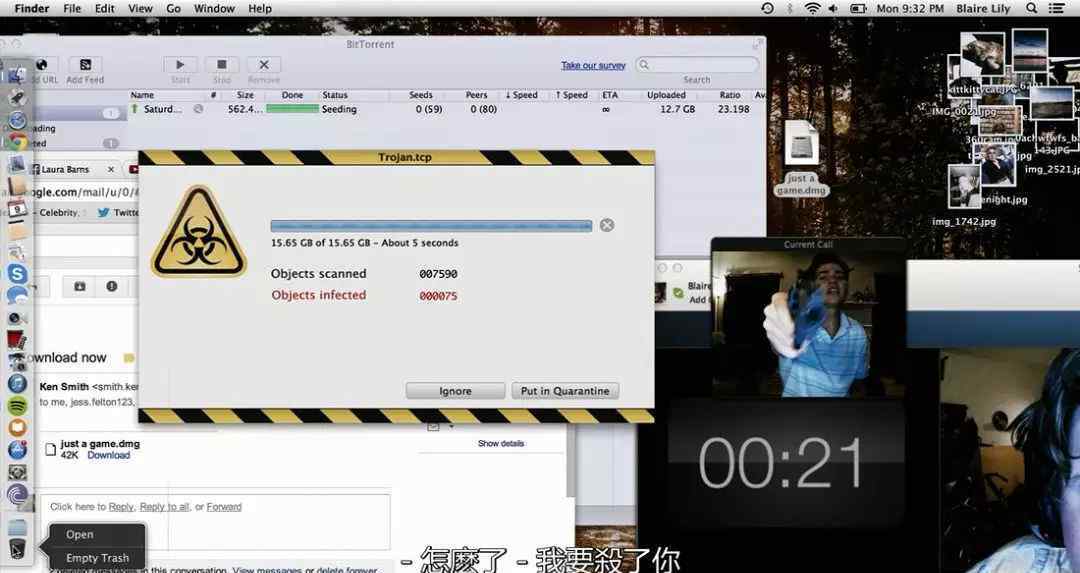Click the Gmail archive box icon
The height and width of the screenshot is (573, 1080).
(80, 286)
